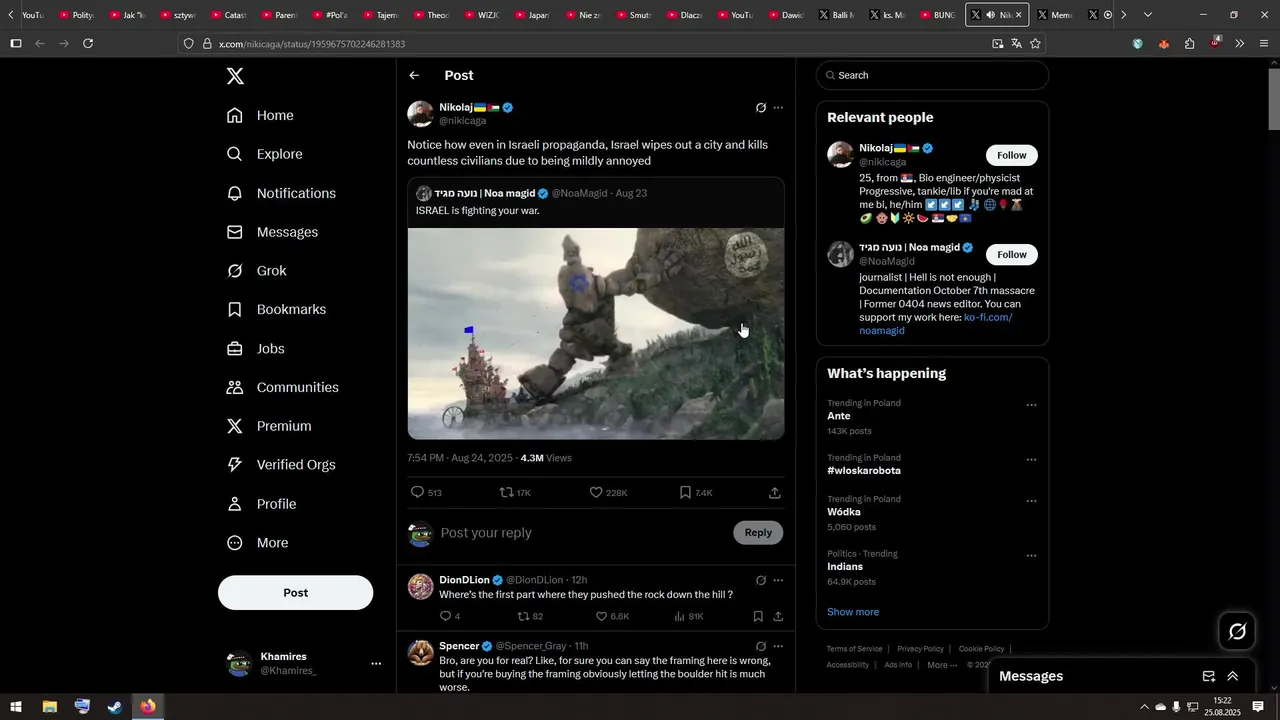
Task: Open more options for Indians trend
Action: (1031, 556)
